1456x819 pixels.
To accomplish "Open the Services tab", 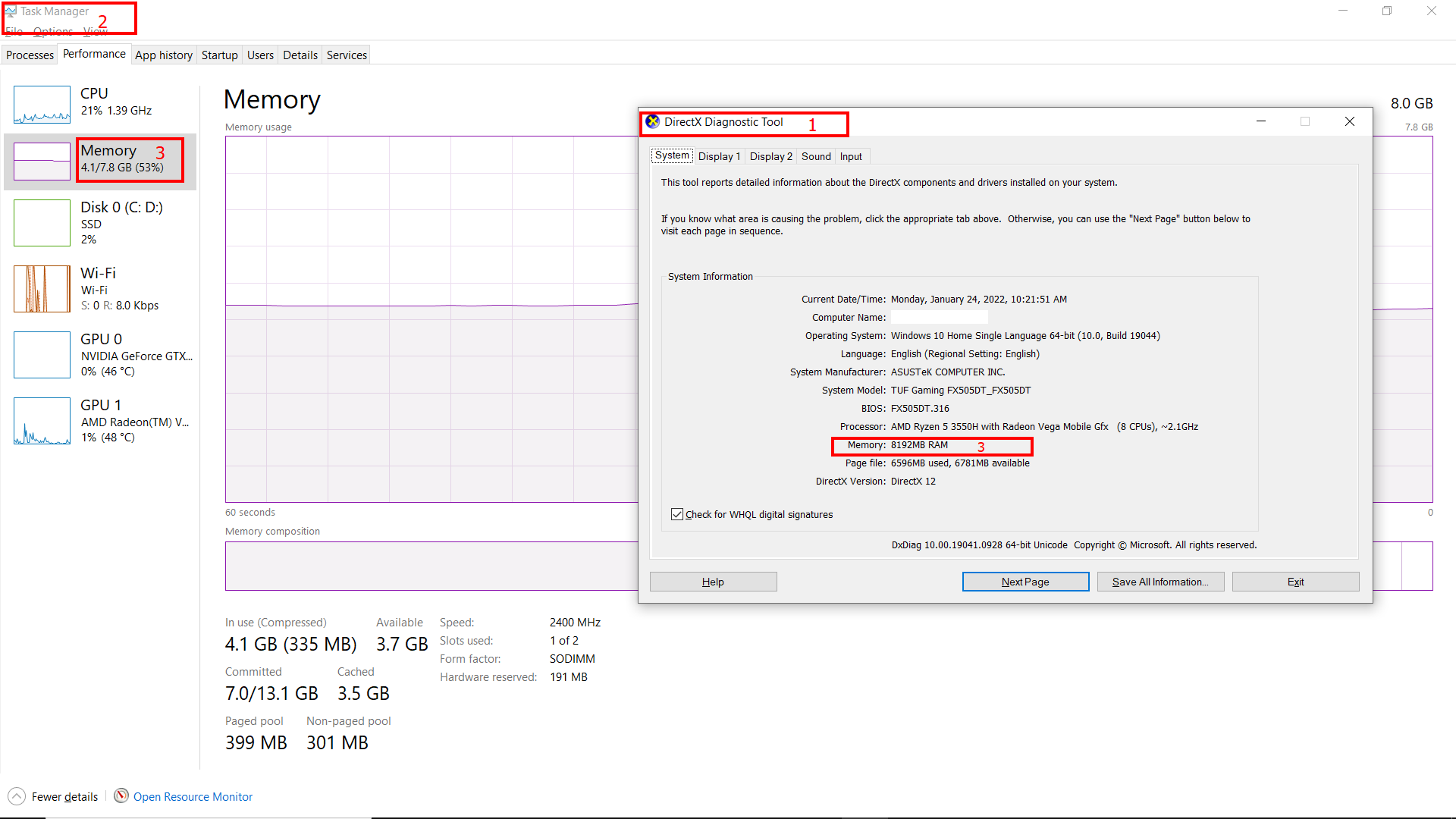I will [x=347, y=55].
